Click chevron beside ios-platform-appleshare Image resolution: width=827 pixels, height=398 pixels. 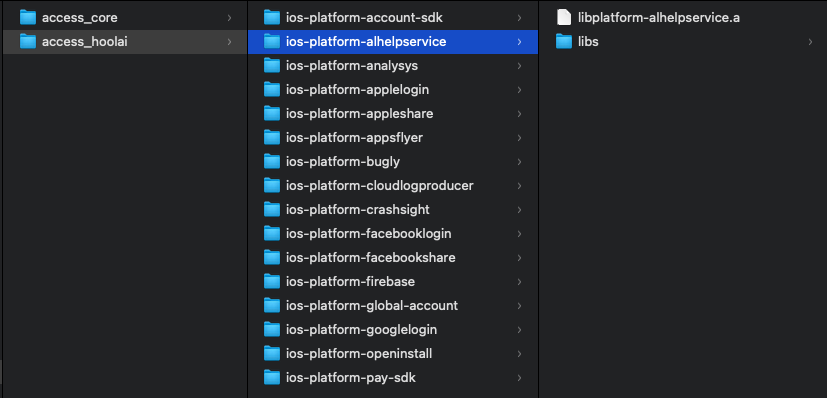point(520,114)
